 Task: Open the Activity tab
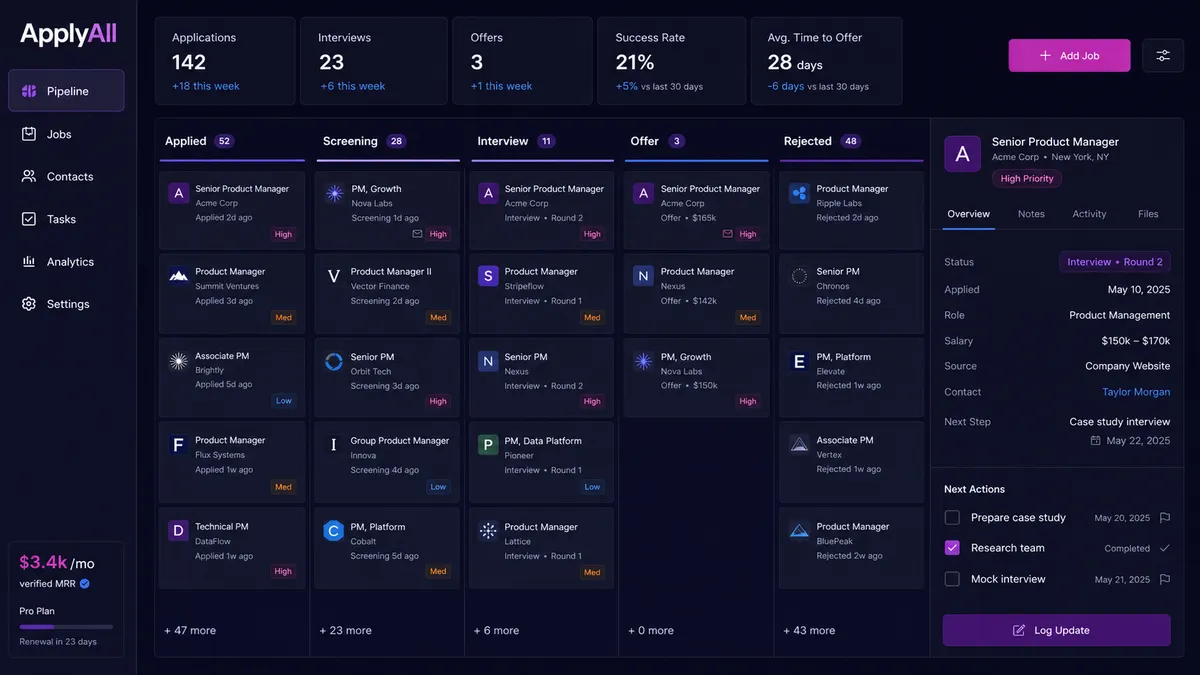[1089, 214]
